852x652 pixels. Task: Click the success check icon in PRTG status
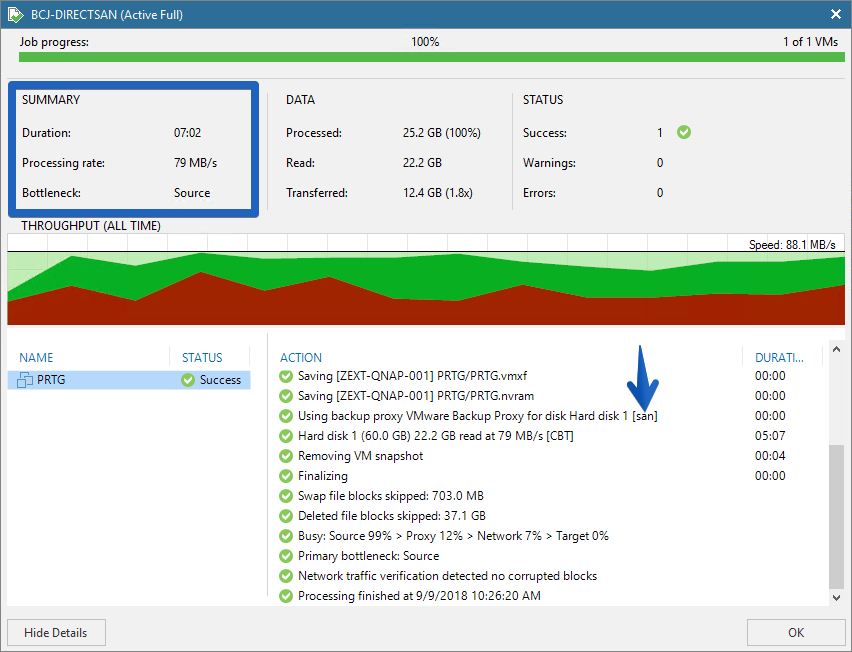(188, 380)
